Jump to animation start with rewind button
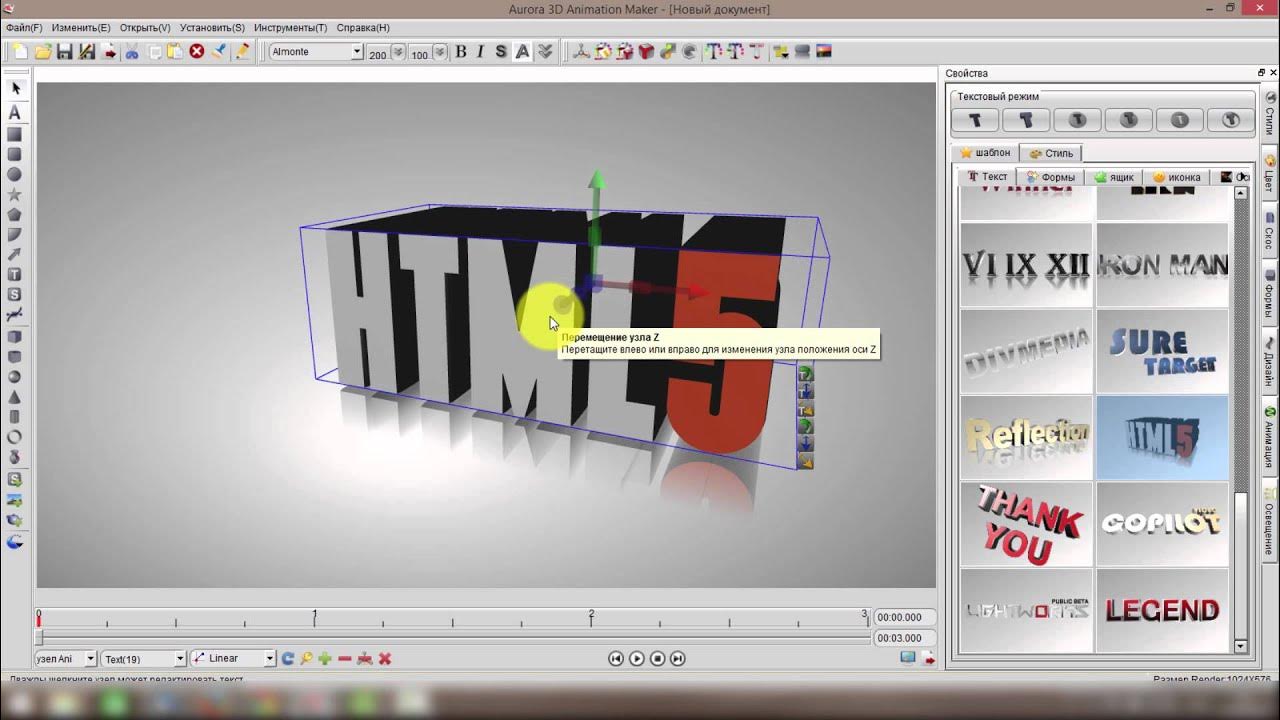 coord(616,658)
